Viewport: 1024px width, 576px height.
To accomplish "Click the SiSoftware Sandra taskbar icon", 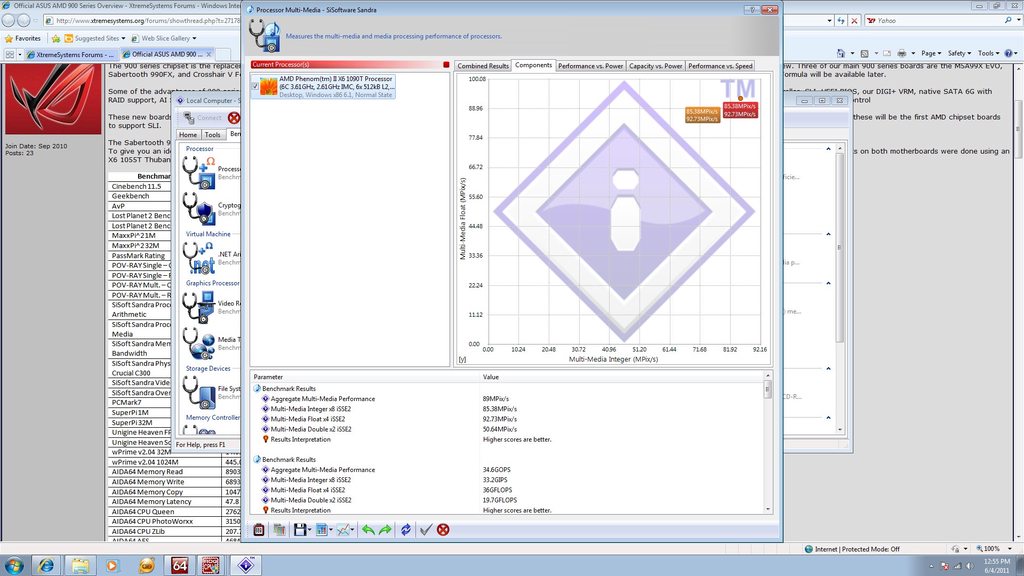I will point(246,565).
